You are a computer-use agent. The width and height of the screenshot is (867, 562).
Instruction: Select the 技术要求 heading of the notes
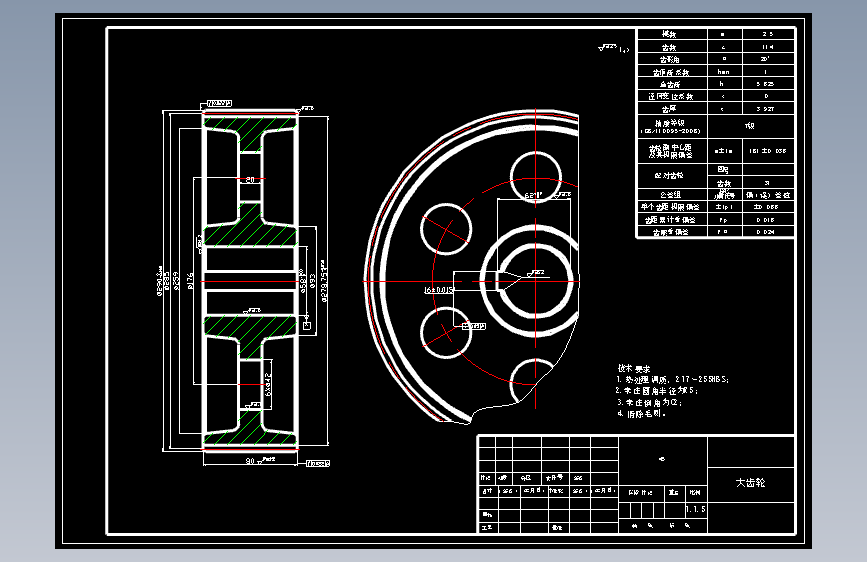(634, 368)
